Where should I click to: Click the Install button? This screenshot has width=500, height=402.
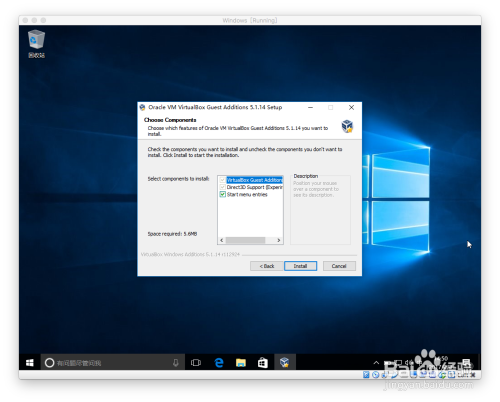pos(300,266)
